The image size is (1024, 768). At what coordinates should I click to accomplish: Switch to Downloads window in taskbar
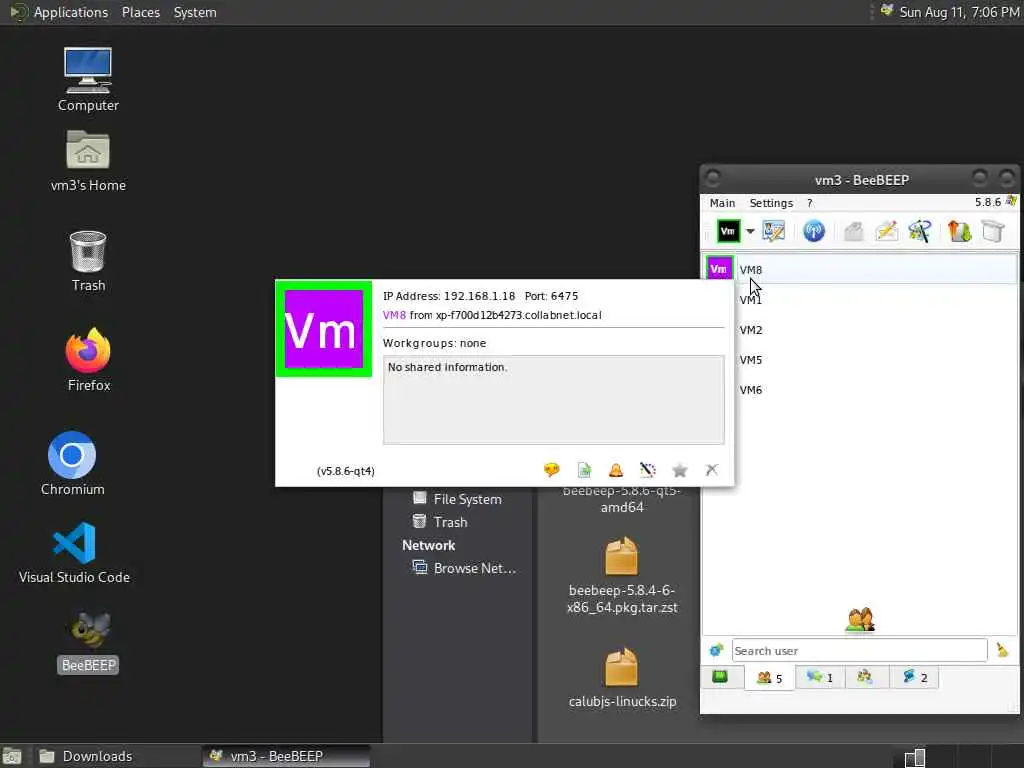coord(116,756)
